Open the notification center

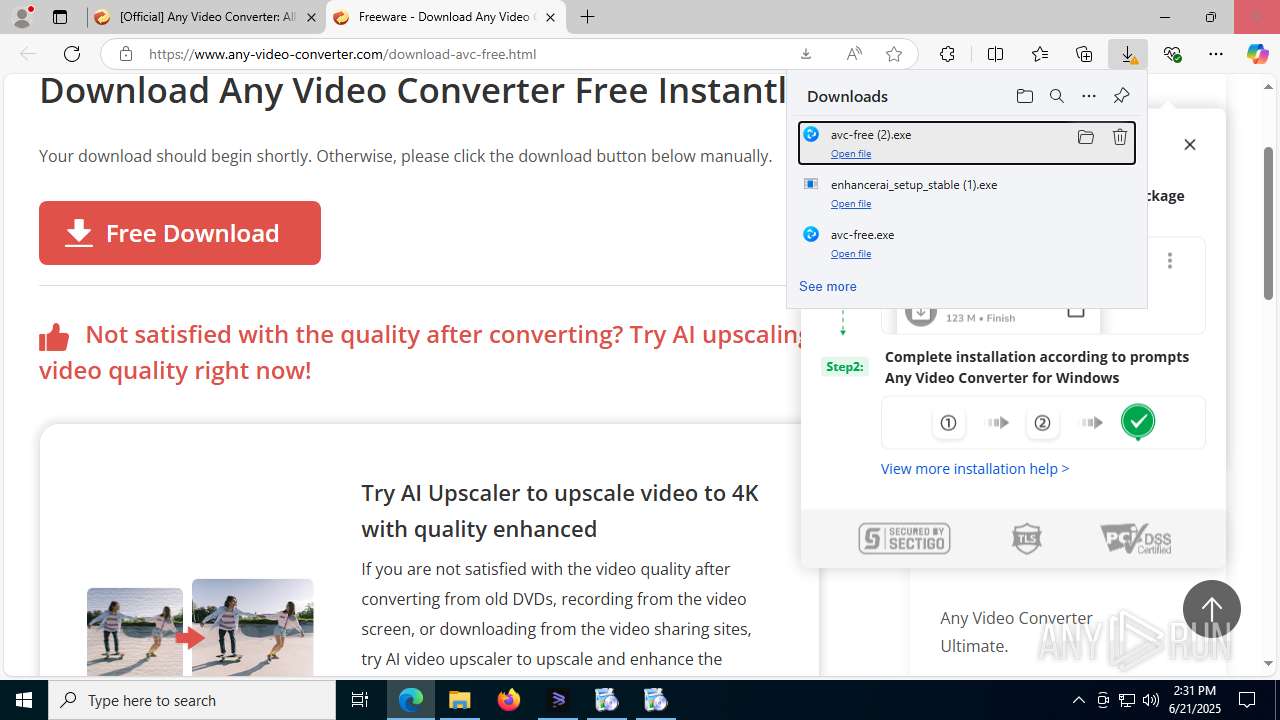coord(1247,700)
